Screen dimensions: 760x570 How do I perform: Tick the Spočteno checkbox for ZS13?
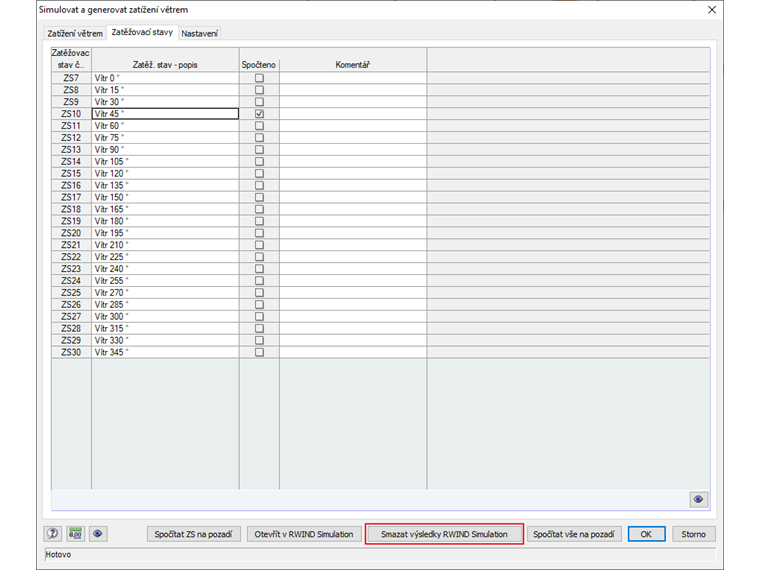tap(259, 149)
